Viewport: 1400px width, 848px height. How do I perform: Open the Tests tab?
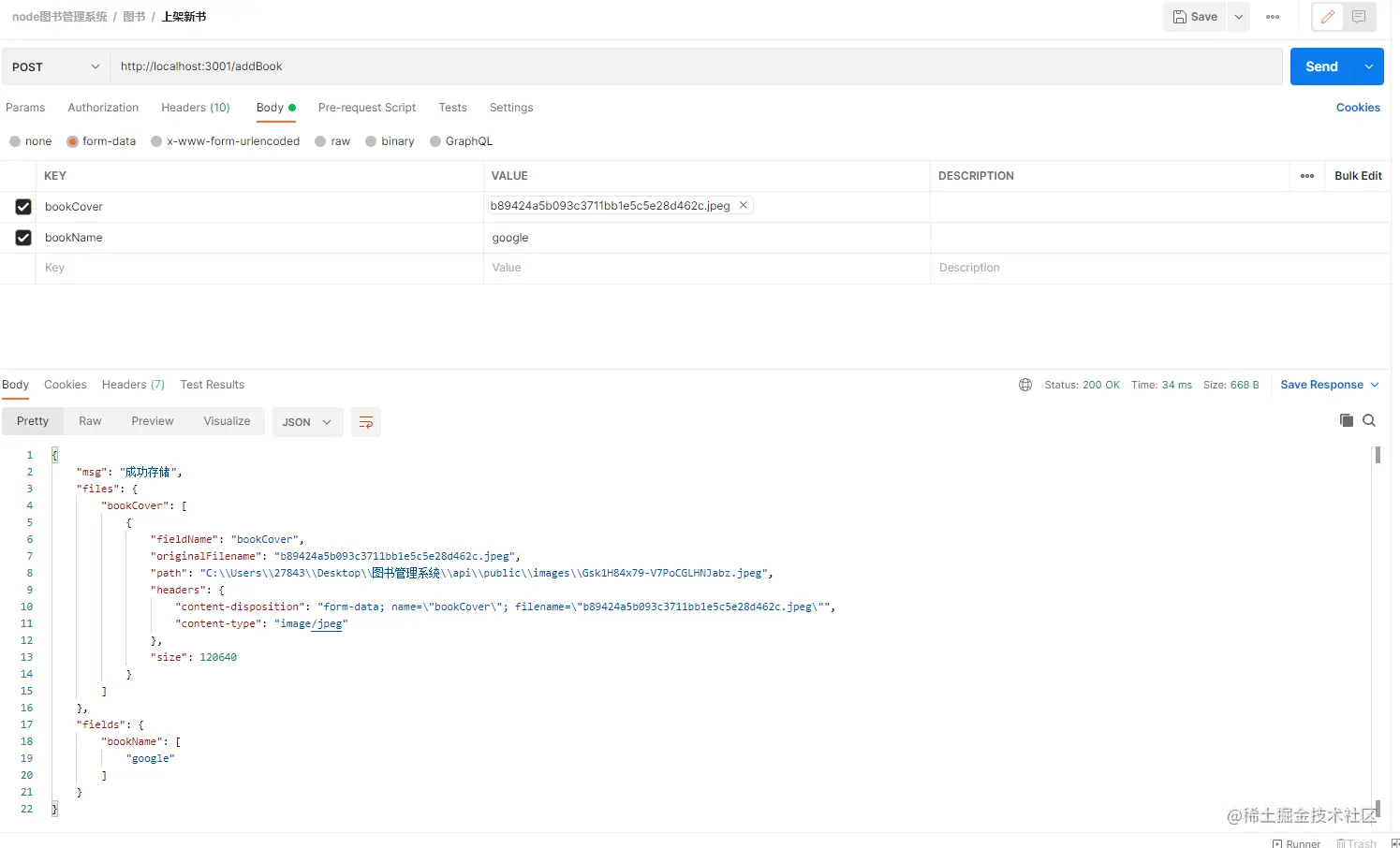tap(453, 108)
